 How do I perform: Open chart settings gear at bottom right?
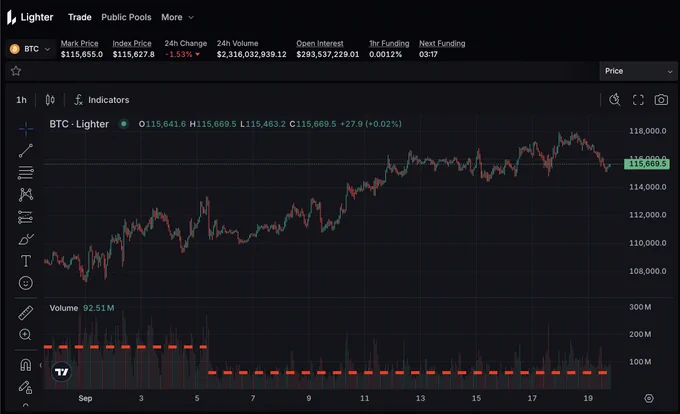[649, 398]
